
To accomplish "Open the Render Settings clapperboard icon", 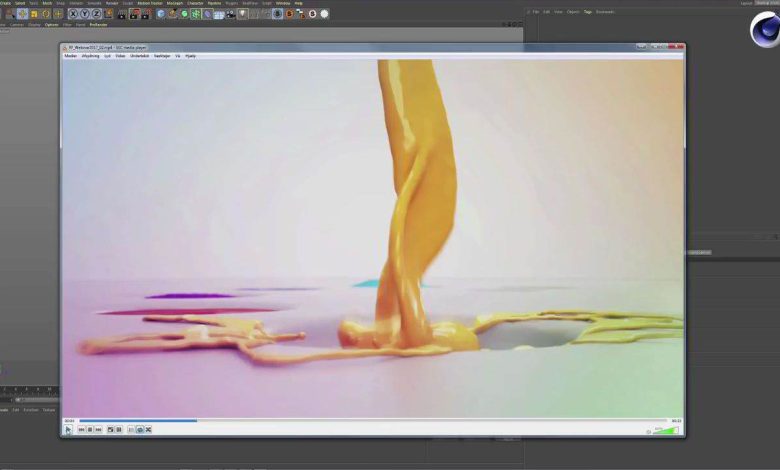I will (145, 14).
